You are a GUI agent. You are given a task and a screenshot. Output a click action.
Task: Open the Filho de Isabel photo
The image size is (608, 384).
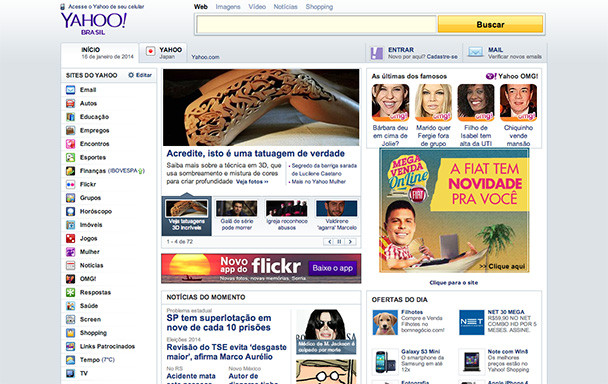[x=476, y=103]
